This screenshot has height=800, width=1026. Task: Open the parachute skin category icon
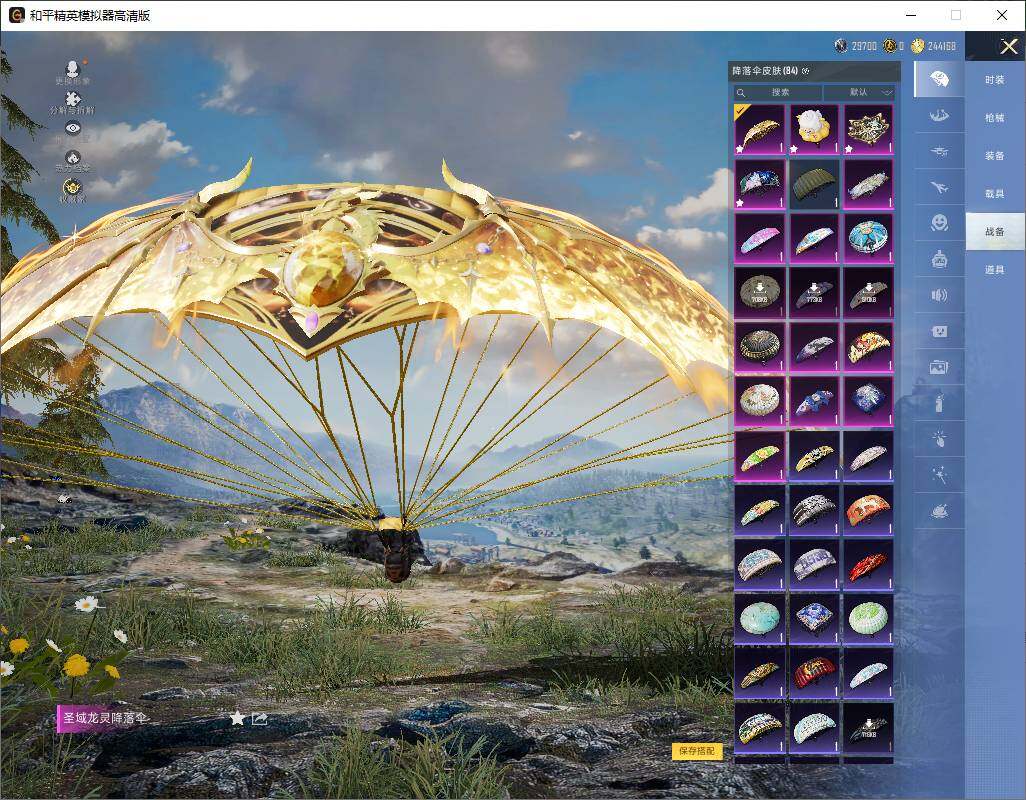tap(939, 79)
